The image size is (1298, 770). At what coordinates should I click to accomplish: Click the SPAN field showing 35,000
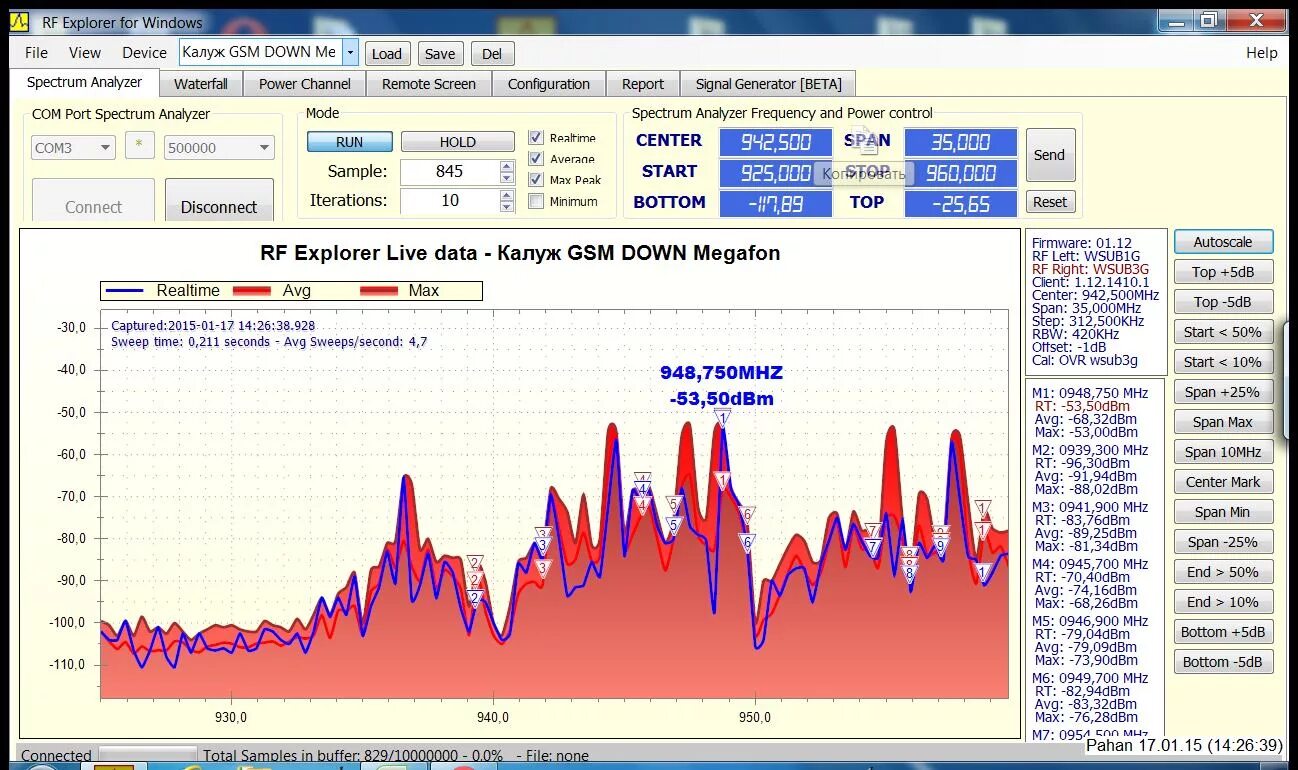pyautogui.click(x=961, y=142)
